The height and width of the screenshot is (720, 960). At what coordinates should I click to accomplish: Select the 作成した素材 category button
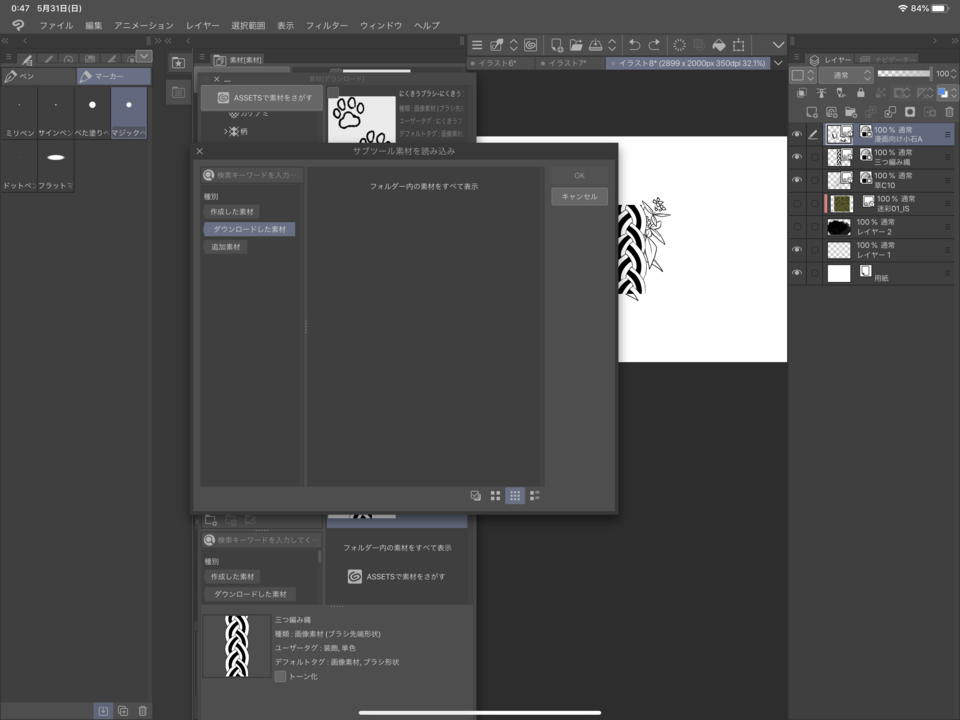(x=231, y=212)
